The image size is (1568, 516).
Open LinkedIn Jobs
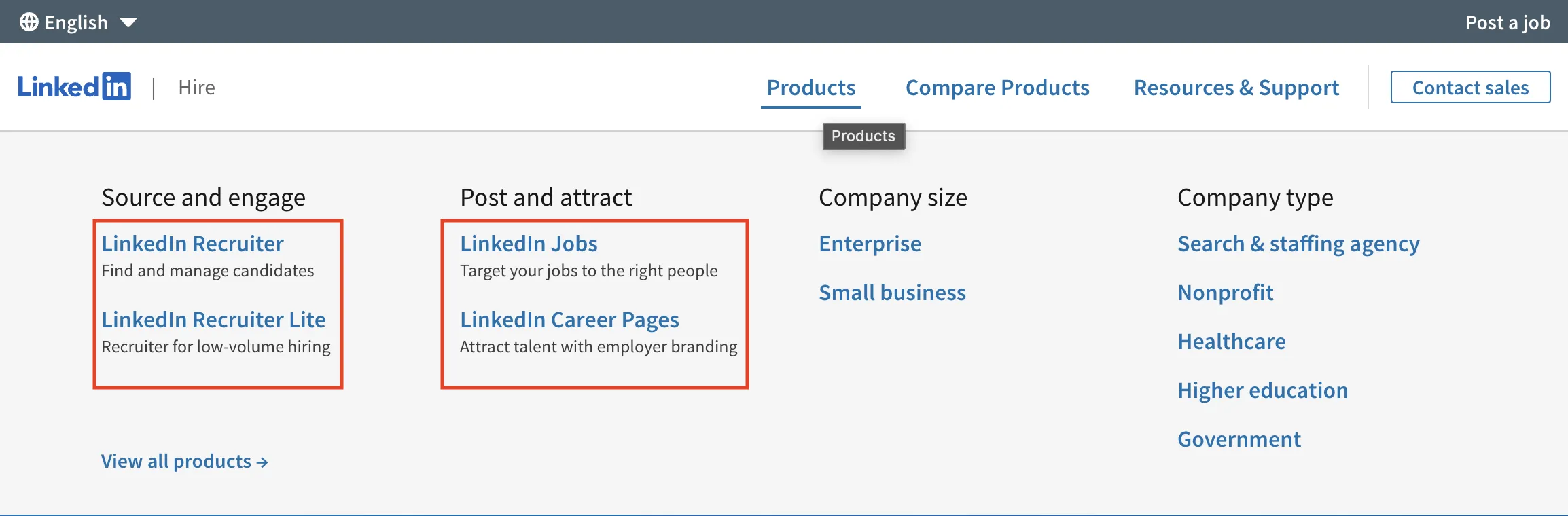[x=529, y=243]
